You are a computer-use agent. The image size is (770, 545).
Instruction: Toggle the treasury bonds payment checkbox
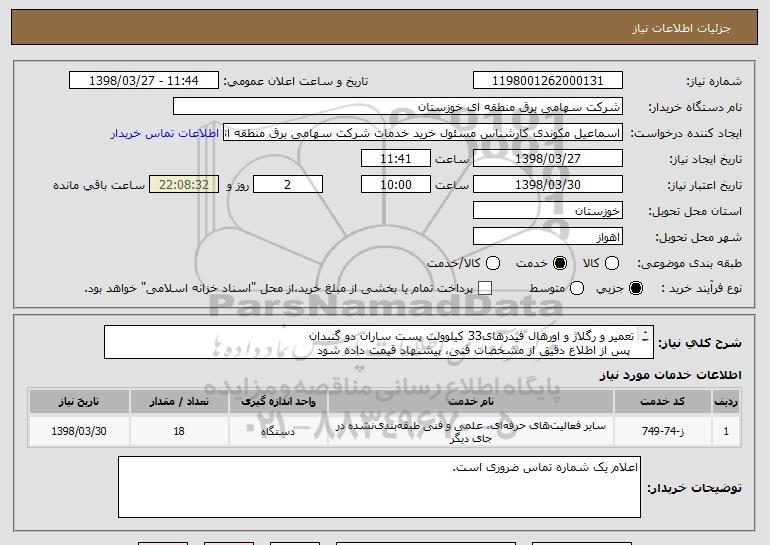click(x=485, y=289)
